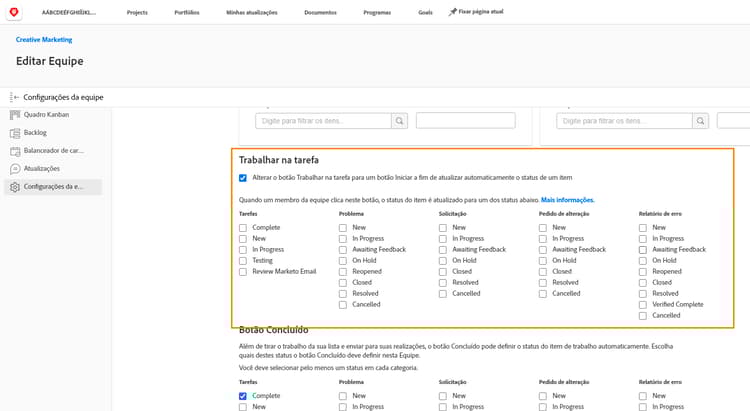Screen dimensions: 750x411
Task: Click the pin icon for Fixar página atual
Action: click(x=452, y=12)
